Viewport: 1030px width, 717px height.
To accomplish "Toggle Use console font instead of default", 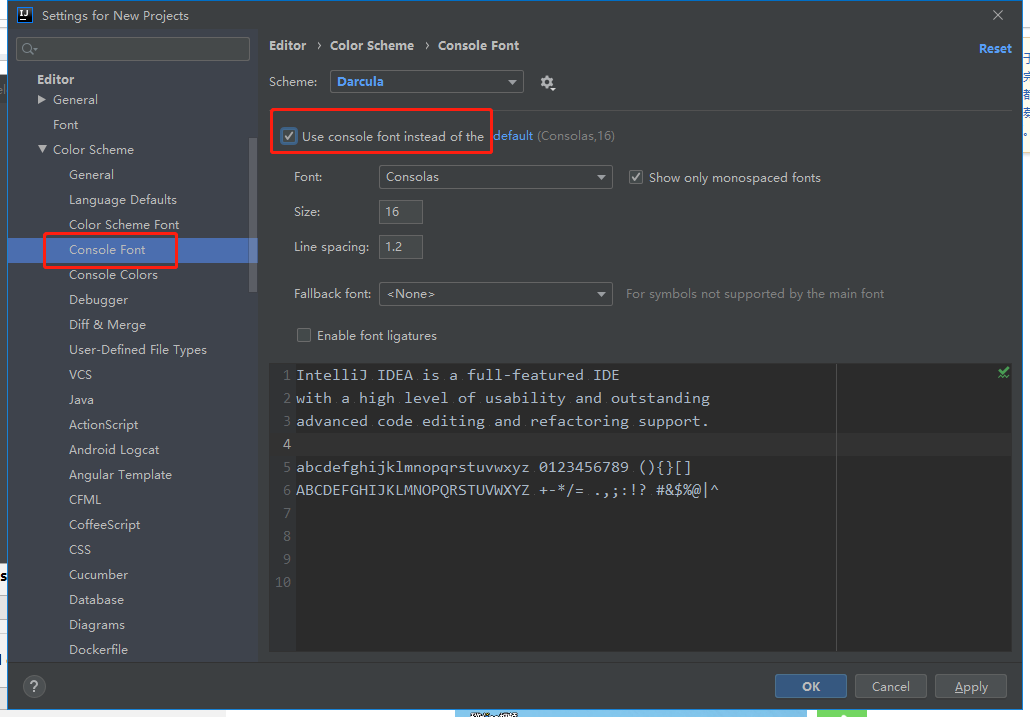I will click(289, 136).
